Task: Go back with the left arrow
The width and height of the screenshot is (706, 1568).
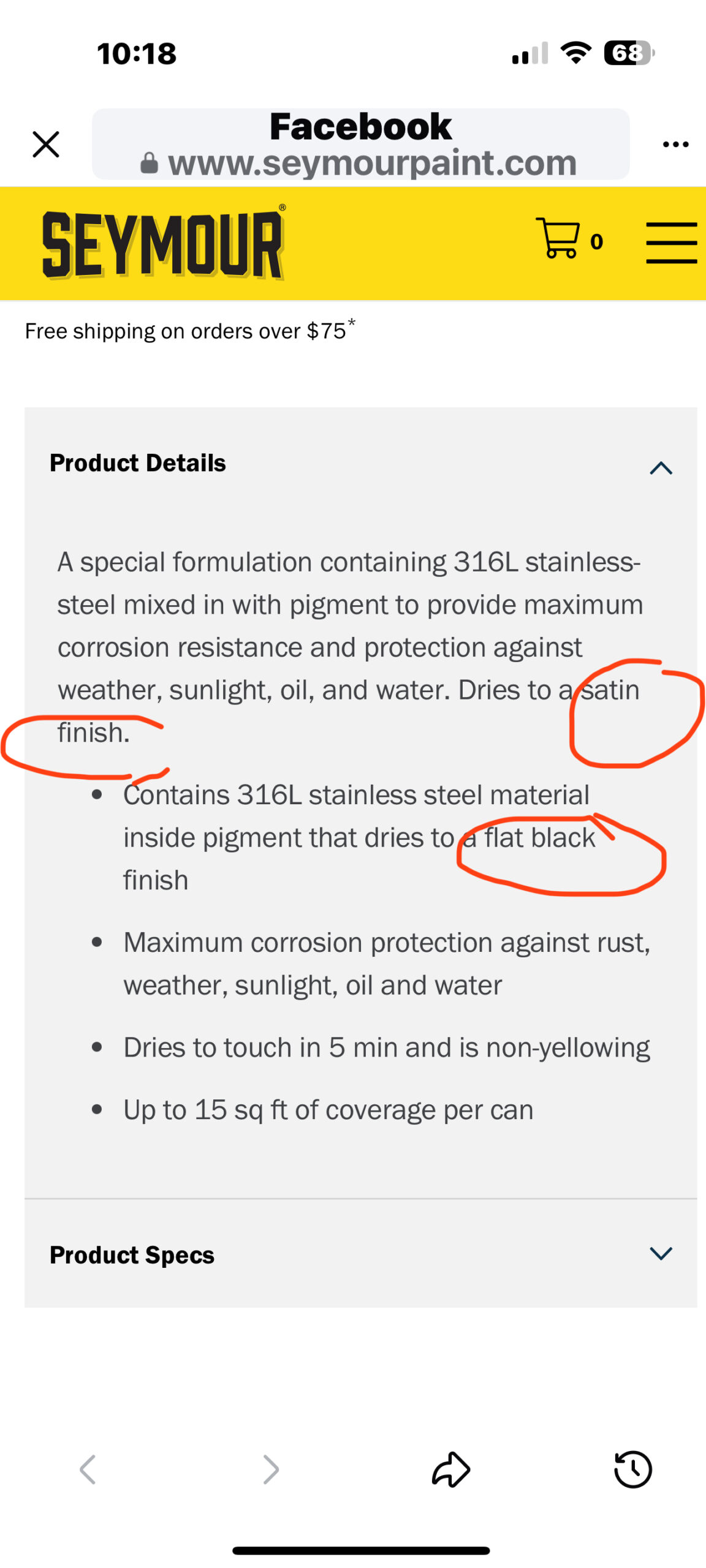Action: (x=88, y=1469)
